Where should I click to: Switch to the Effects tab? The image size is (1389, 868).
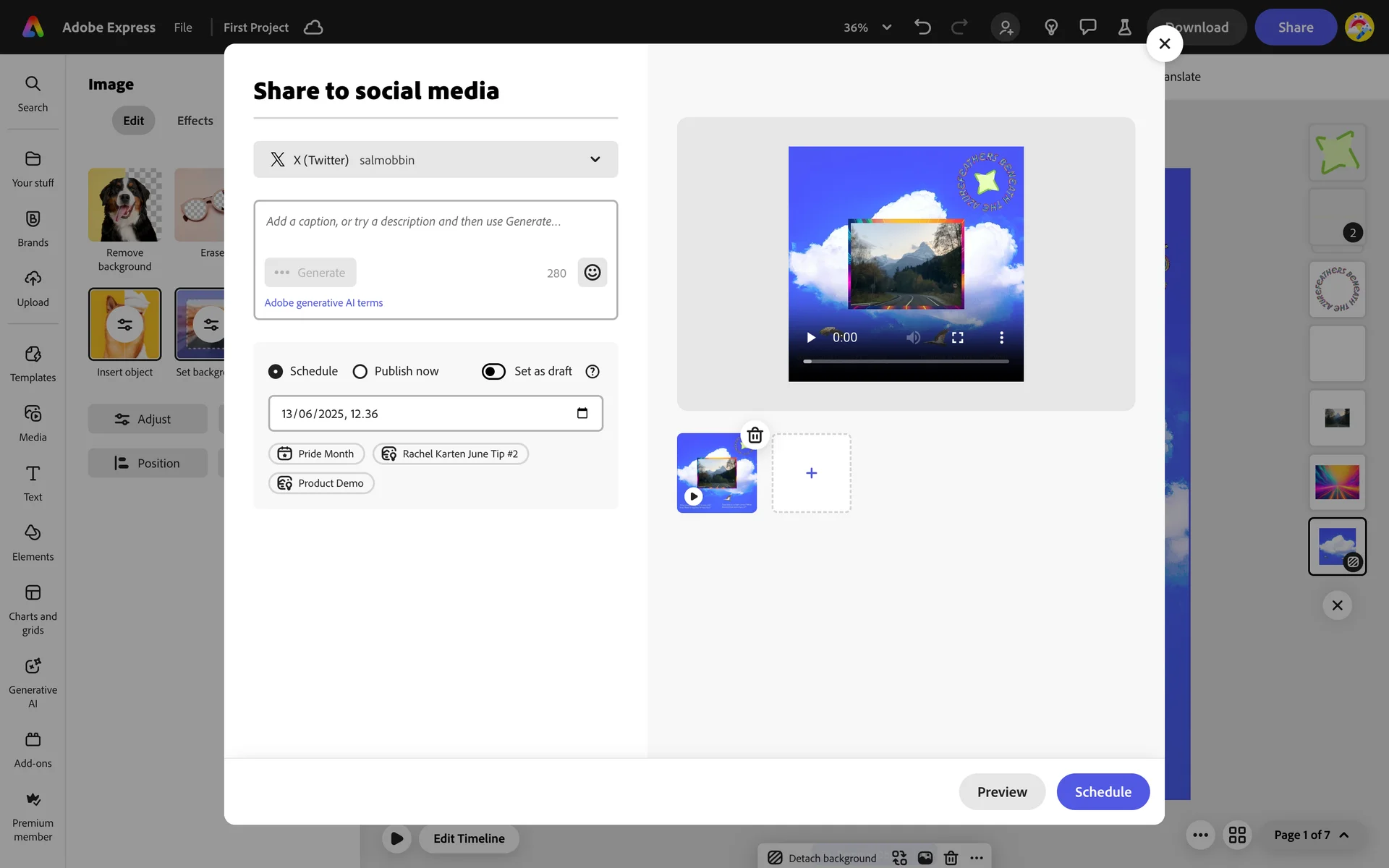coord(195,121)
